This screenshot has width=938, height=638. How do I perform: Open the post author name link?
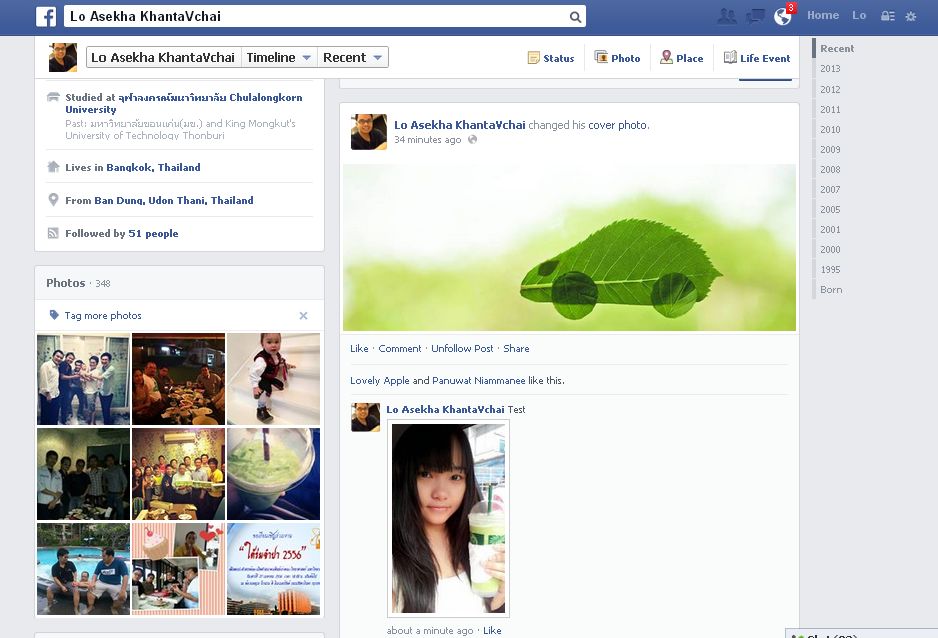pos(459,125)
